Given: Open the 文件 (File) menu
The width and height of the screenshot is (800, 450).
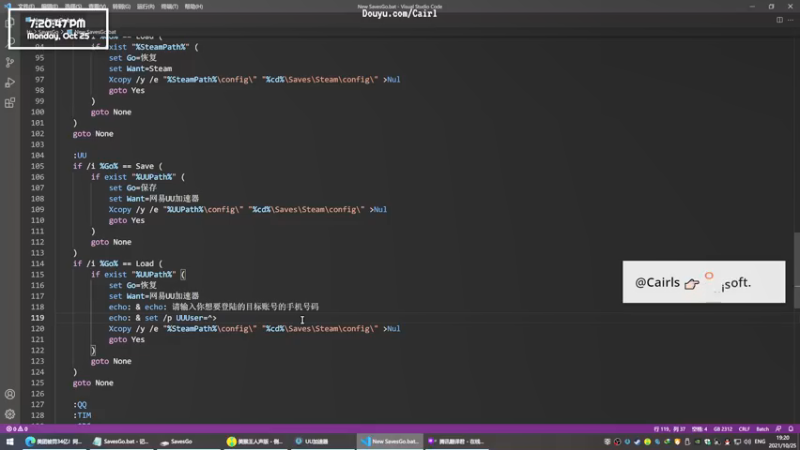Looking at the screenshot, I should (26, 7).
